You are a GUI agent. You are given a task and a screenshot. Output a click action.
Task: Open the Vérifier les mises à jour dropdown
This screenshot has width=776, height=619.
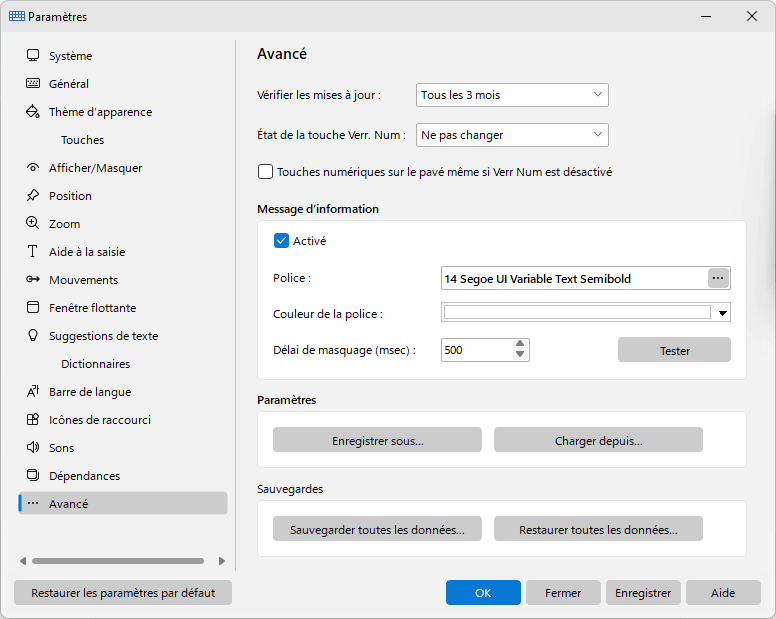pos(512,95)
